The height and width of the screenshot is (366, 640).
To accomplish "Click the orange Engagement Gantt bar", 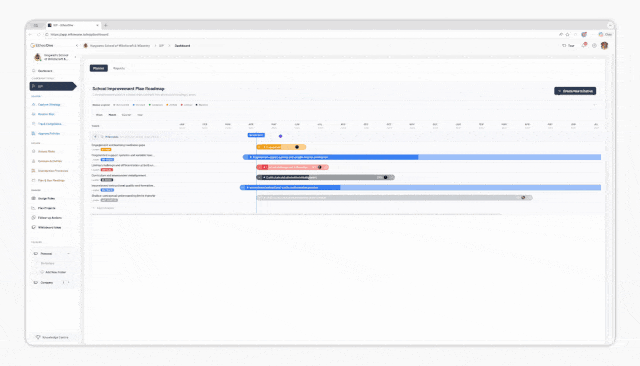I will tap(281, 147).
